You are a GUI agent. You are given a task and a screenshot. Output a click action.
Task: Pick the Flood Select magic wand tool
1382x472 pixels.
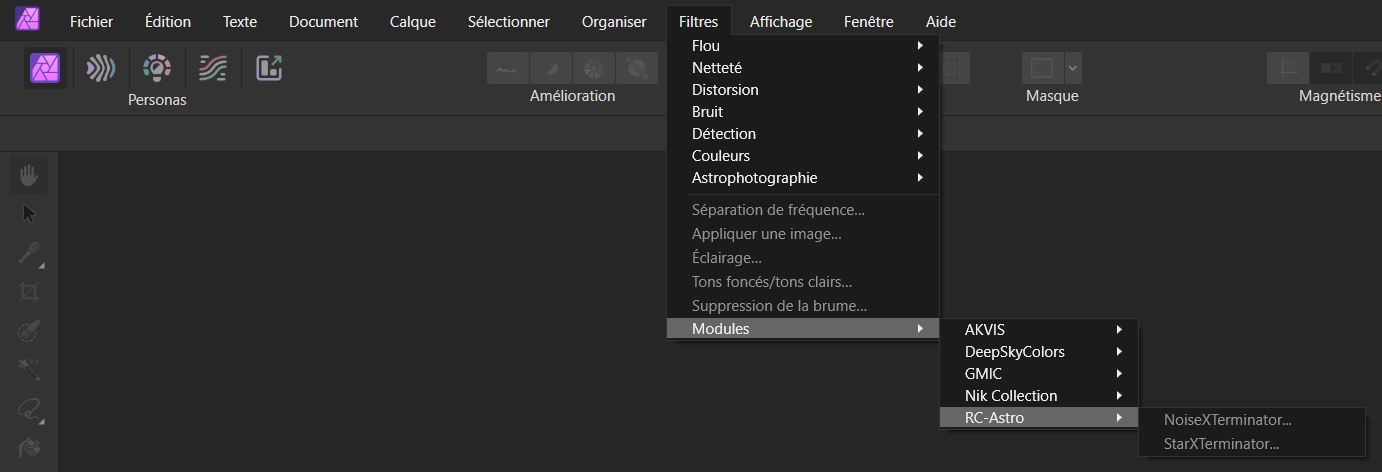(29, 370)
